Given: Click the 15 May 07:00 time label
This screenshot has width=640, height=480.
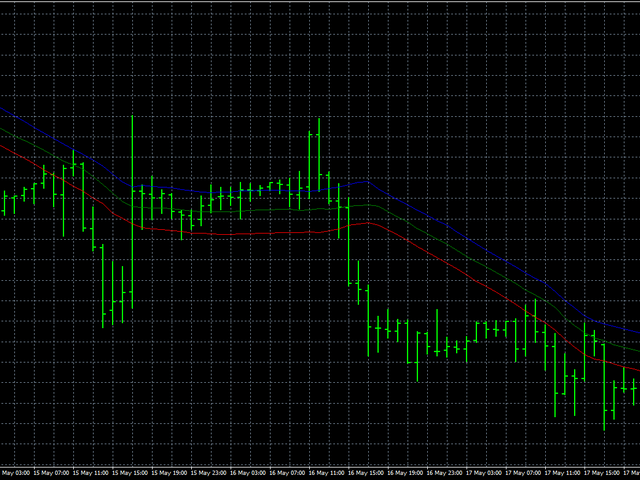Looking at the screenshot, I should (x=51, y=473).
